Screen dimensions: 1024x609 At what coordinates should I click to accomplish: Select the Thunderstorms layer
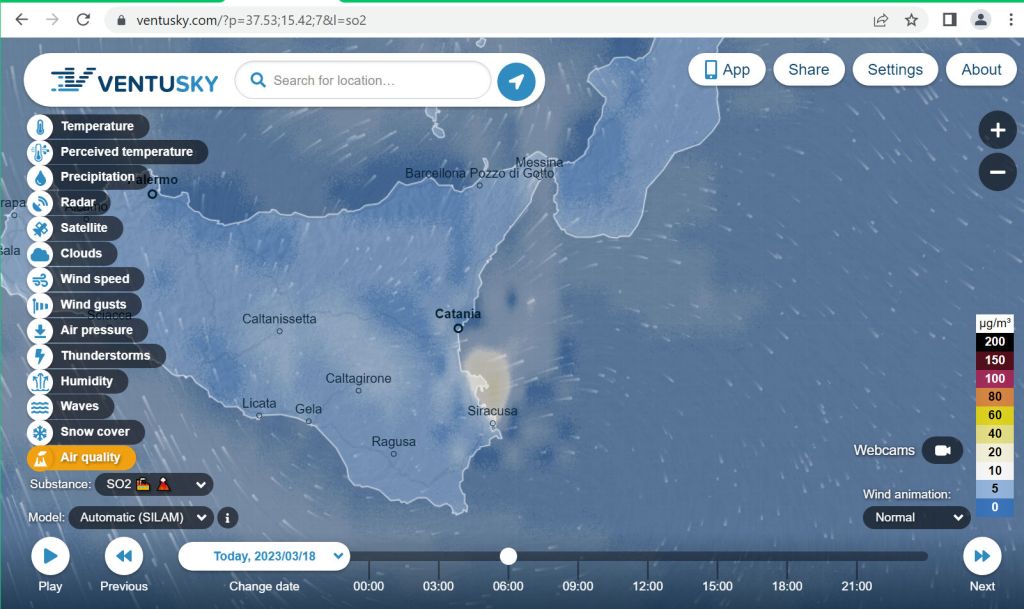pos(104,356)
